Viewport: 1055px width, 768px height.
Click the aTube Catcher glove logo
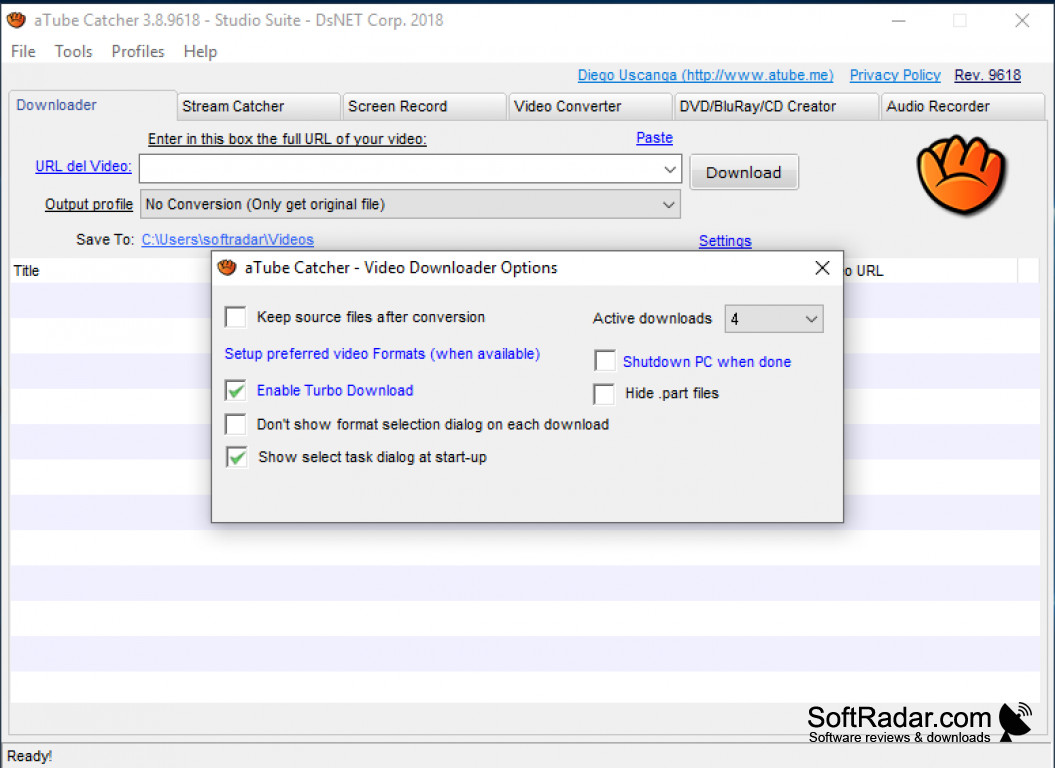click(961, 174)
